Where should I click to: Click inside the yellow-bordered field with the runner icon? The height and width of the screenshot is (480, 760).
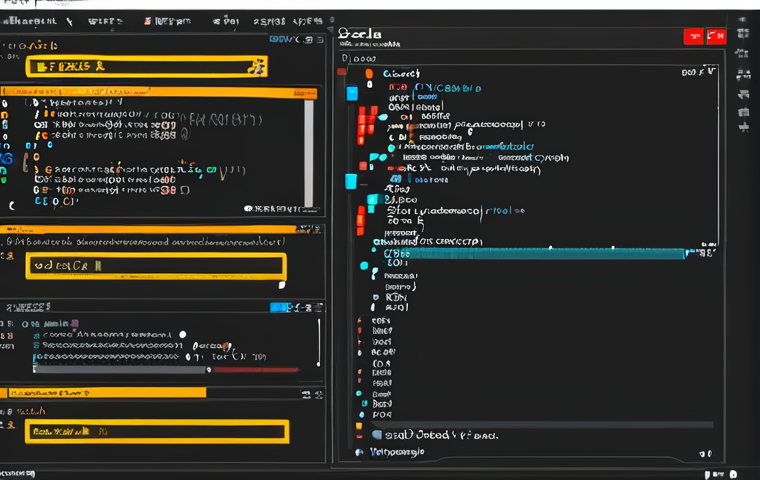(146, 66)
